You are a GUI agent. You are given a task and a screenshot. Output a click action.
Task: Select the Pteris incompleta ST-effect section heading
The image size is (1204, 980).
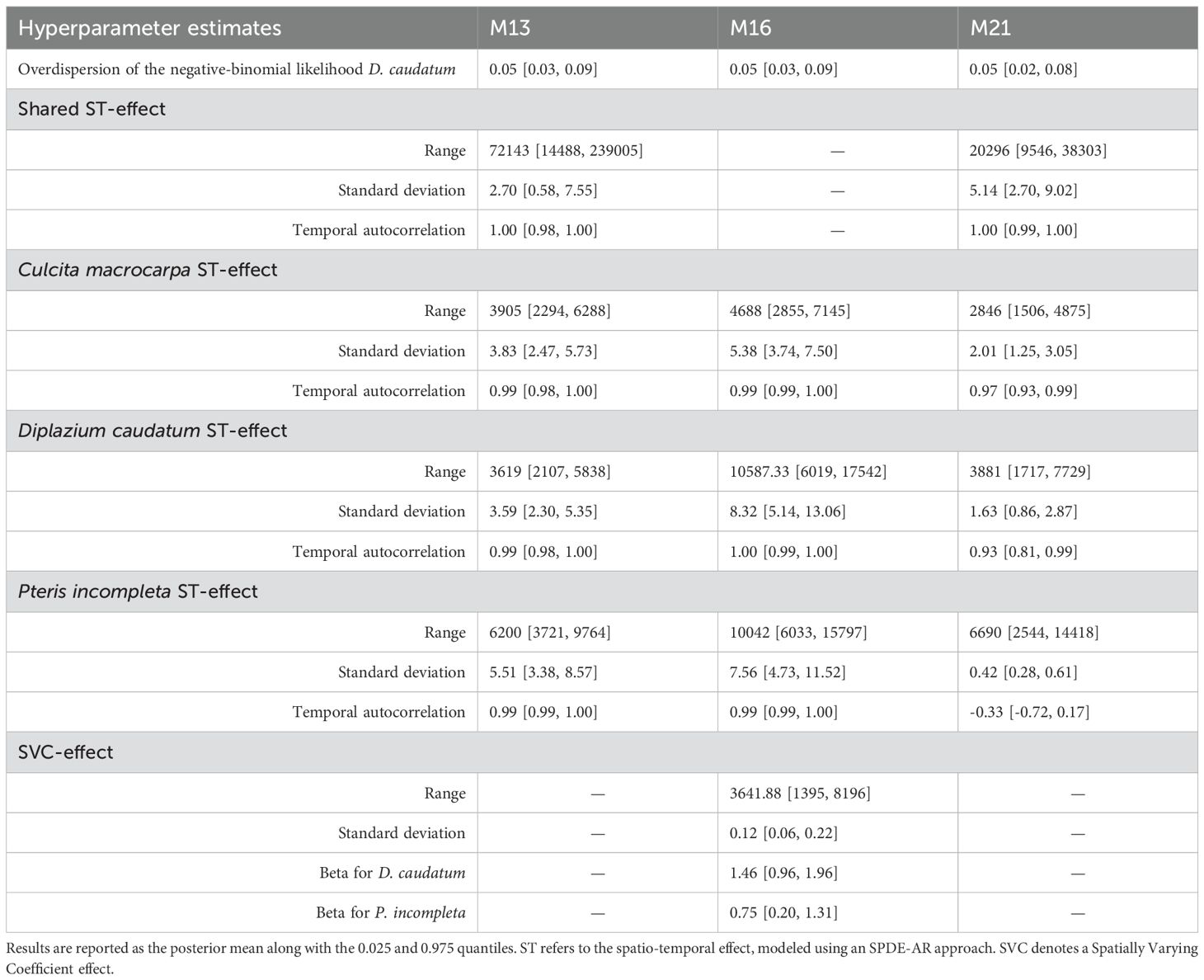(x=138, y=591)
